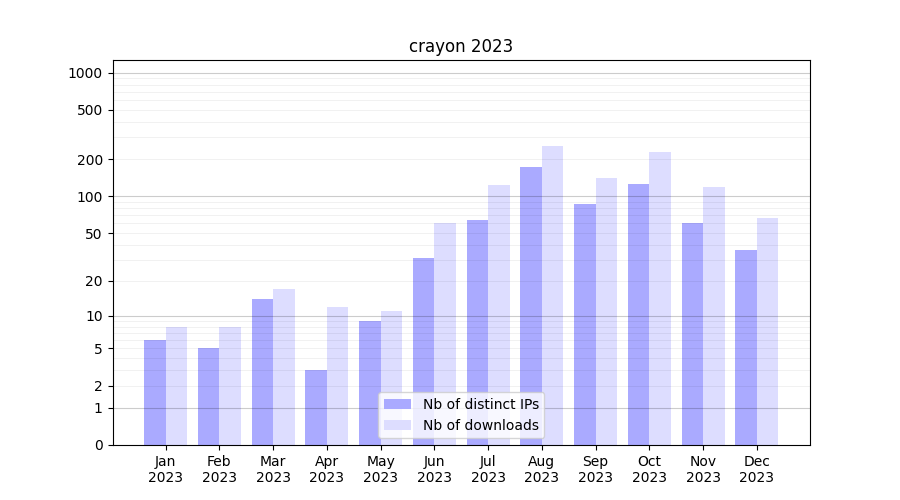
Task: Click the distinct IPs legend color swatch
Action: pos(397,404)
